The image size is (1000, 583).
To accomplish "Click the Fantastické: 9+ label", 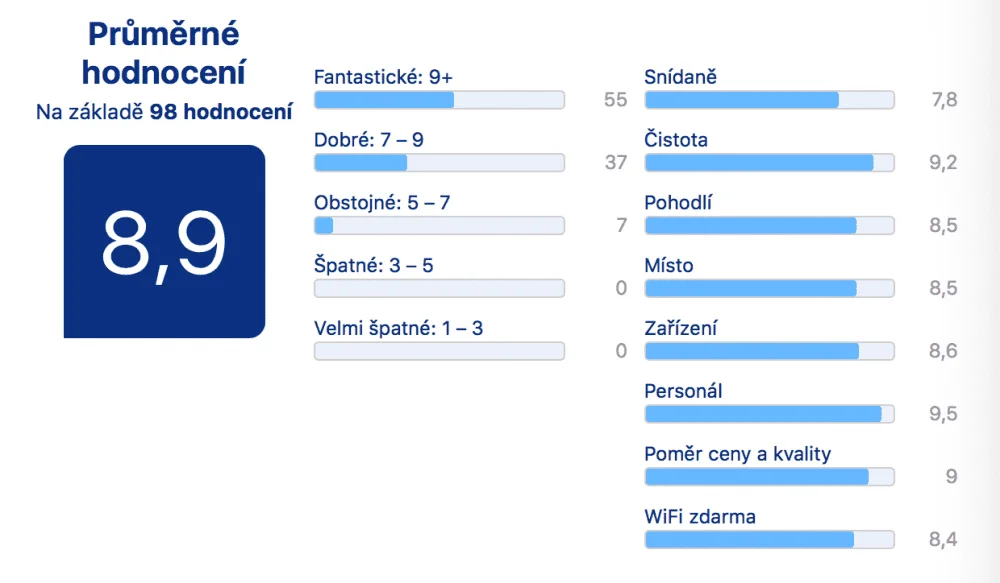I will (x=383, y=77).
